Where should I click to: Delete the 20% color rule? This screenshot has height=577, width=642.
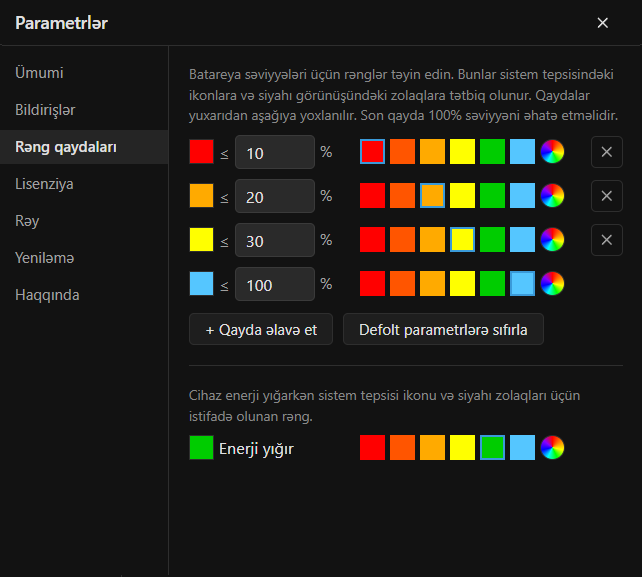(x=607, y=196)
